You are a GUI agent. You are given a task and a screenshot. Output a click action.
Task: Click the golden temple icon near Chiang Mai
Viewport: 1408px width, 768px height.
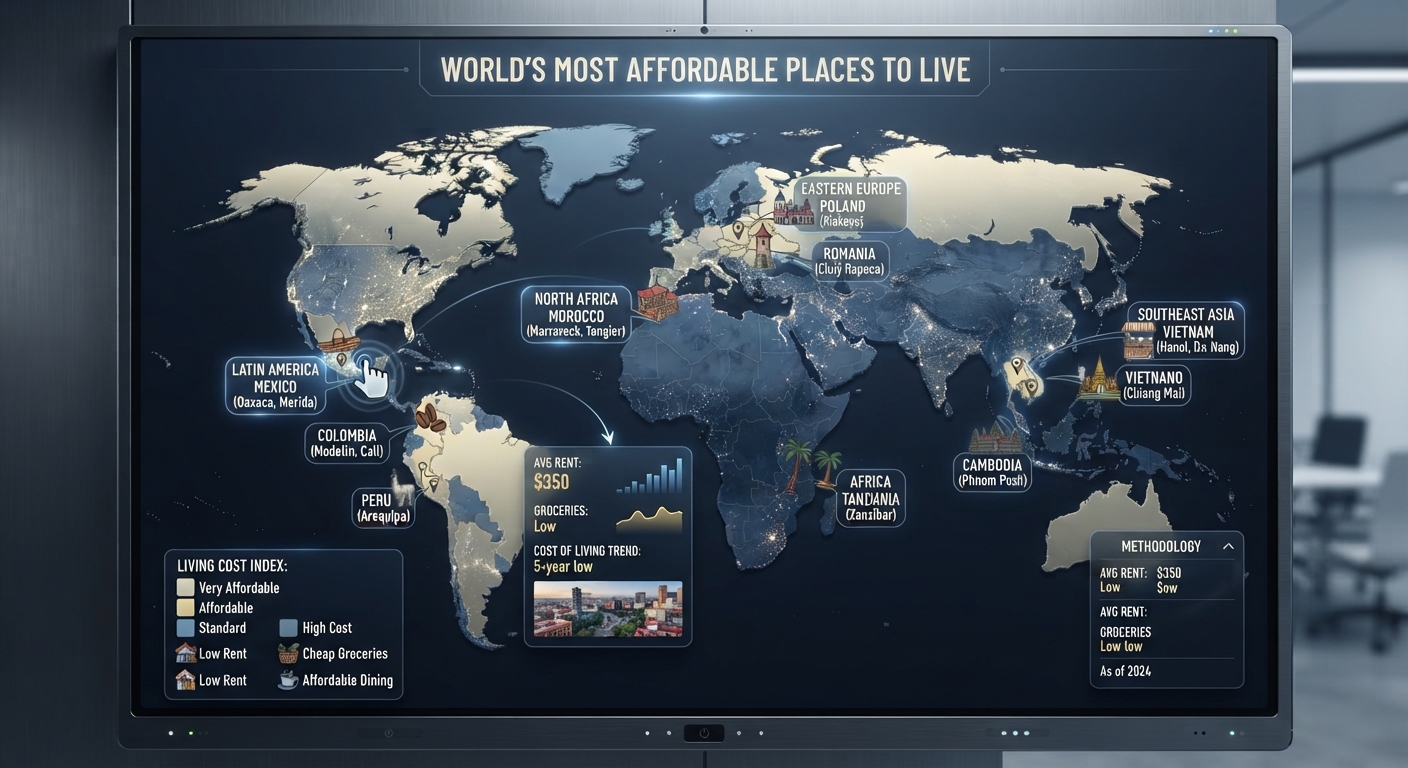point(1097,379)
